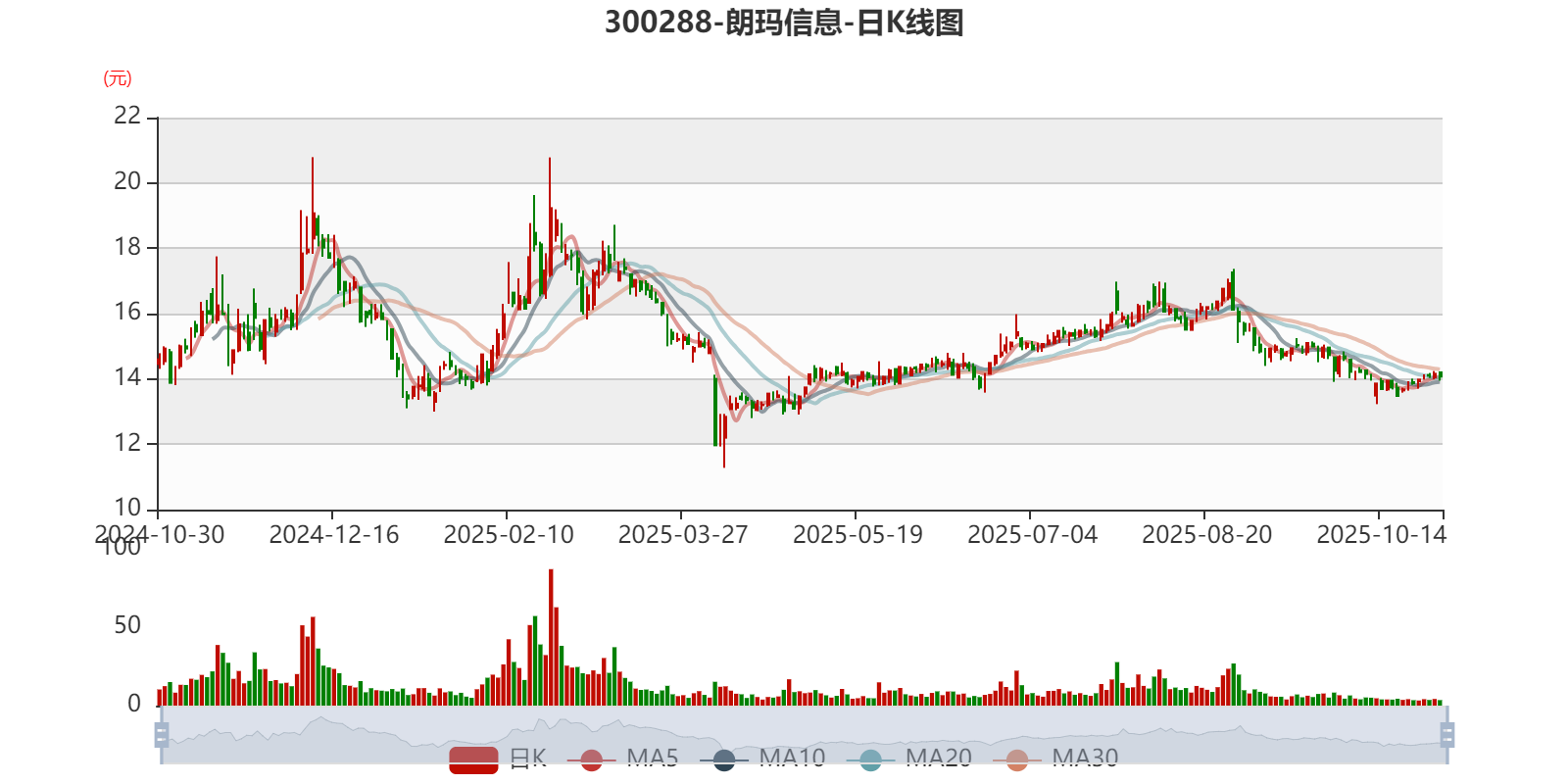Click the 20 price axis label

point(127,181)
